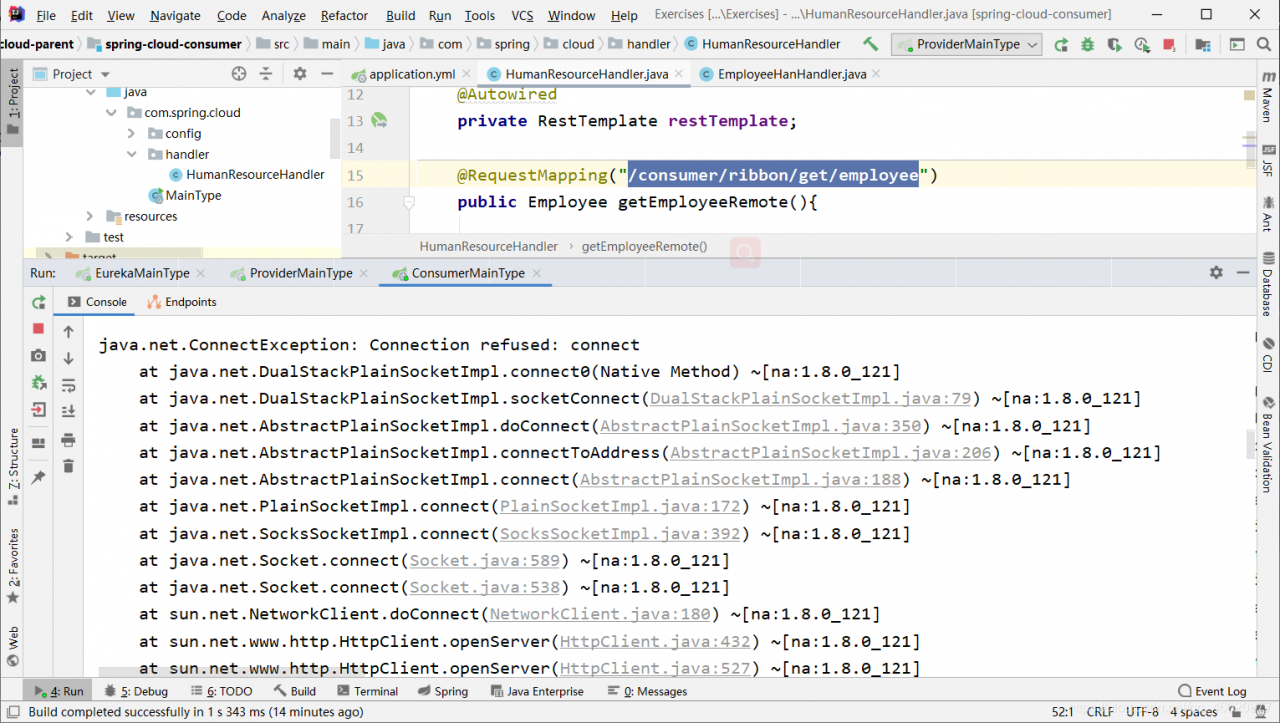The image size is (1280, 723).
Task: Switch to ProviderMainType run tab
Action: click(301, 273)
